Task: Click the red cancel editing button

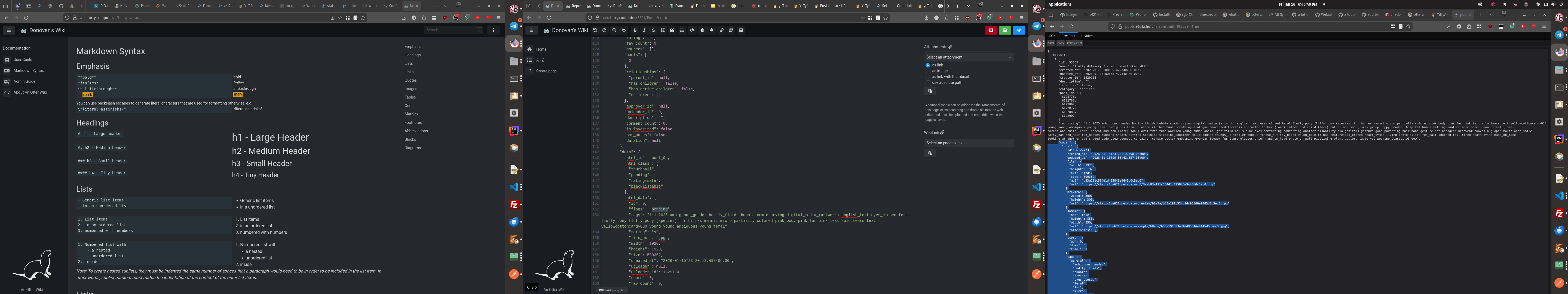Action: (991, 30)
